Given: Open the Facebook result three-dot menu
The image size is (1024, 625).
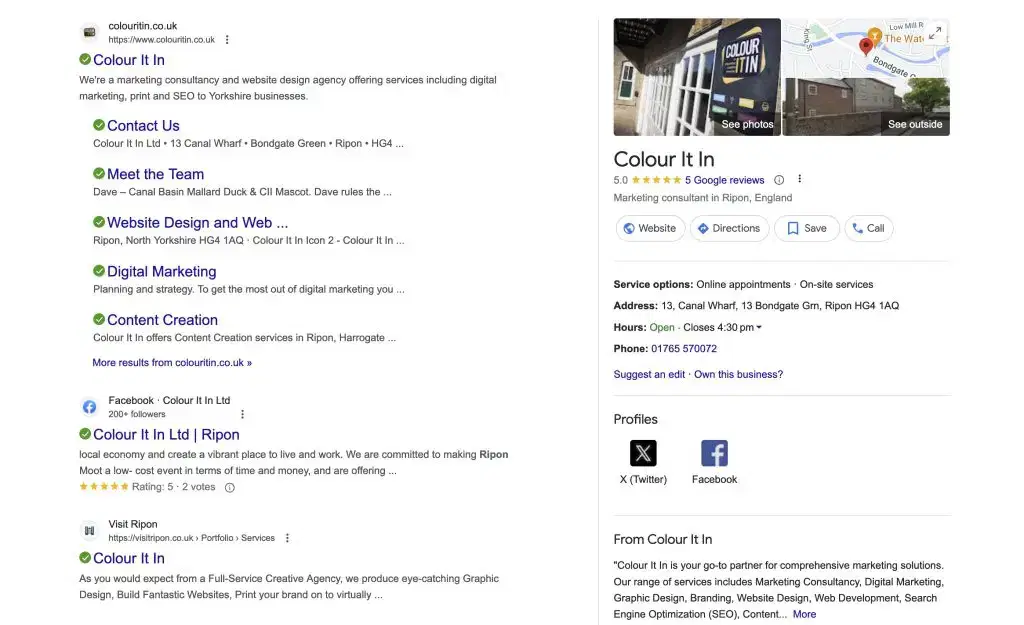Looking at the screenshot, I should (242, 414).
